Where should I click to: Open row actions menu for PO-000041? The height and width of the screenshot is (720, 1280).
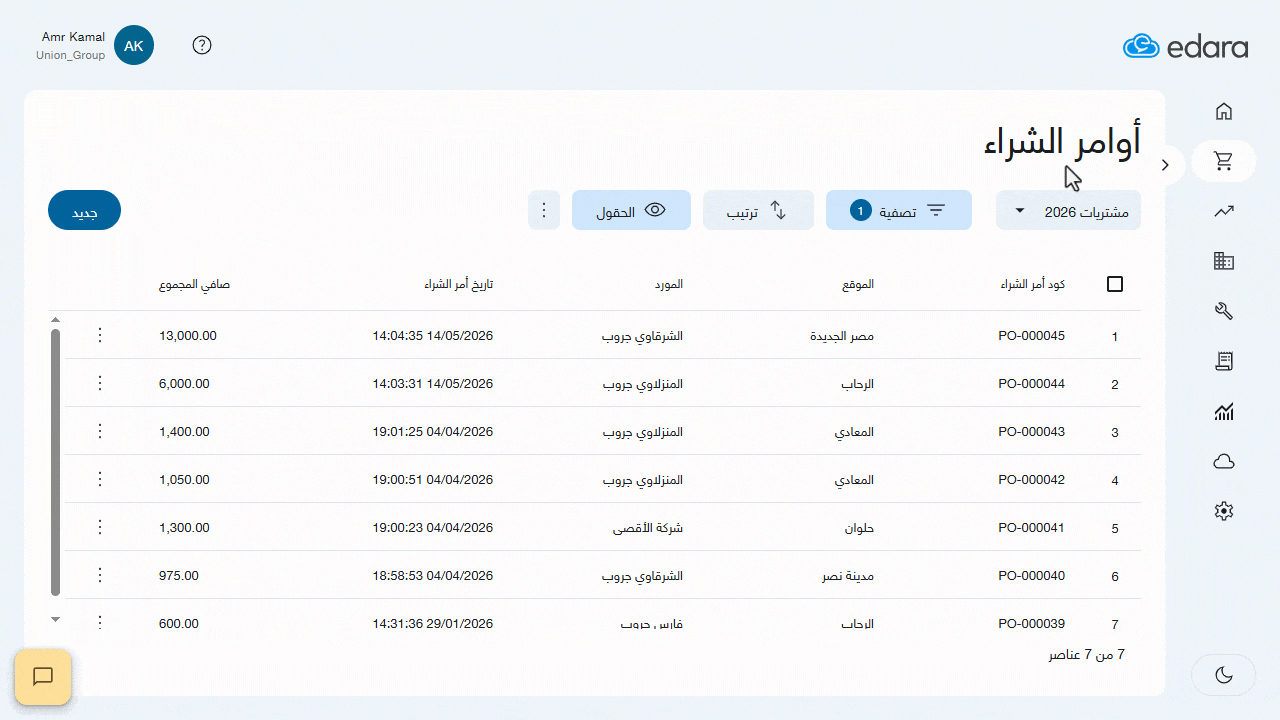click(x=99, y=527)
